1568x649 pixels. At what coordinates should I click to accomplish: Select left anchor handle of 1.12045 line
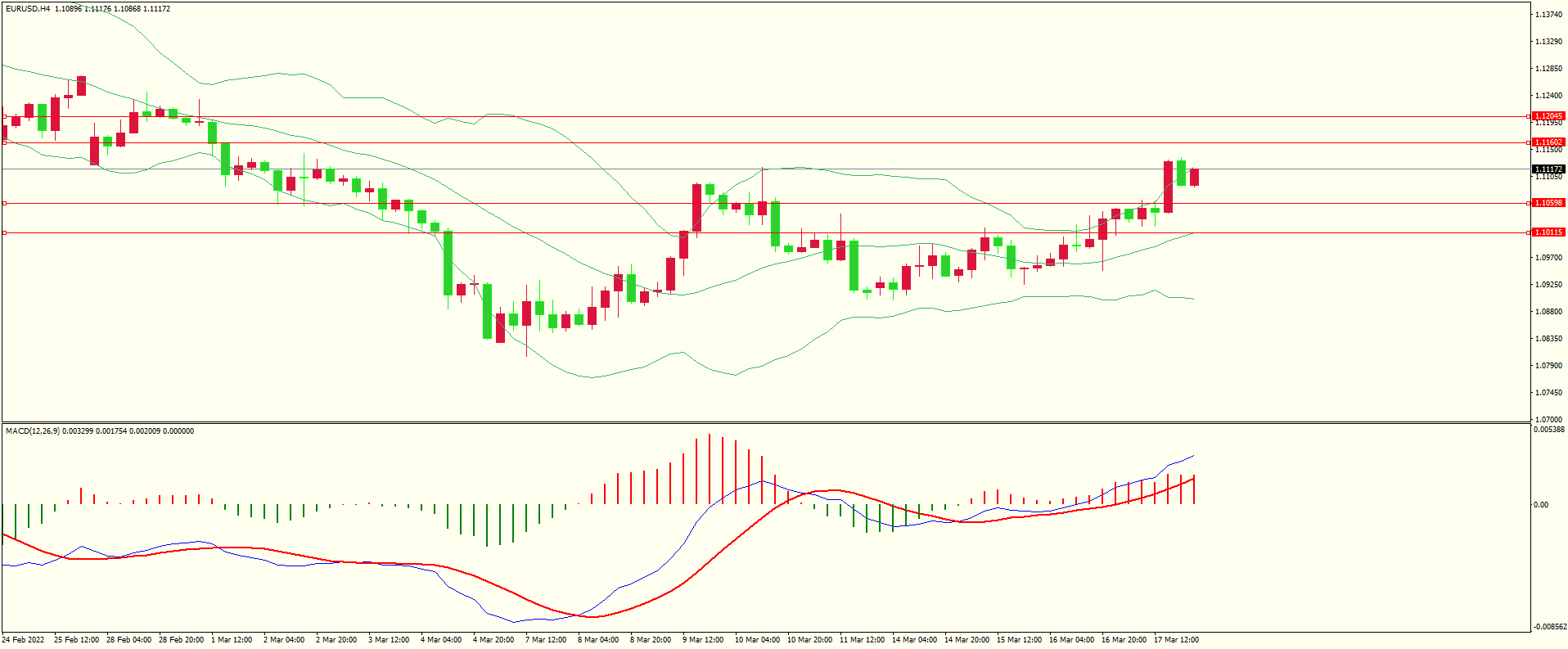4,116
